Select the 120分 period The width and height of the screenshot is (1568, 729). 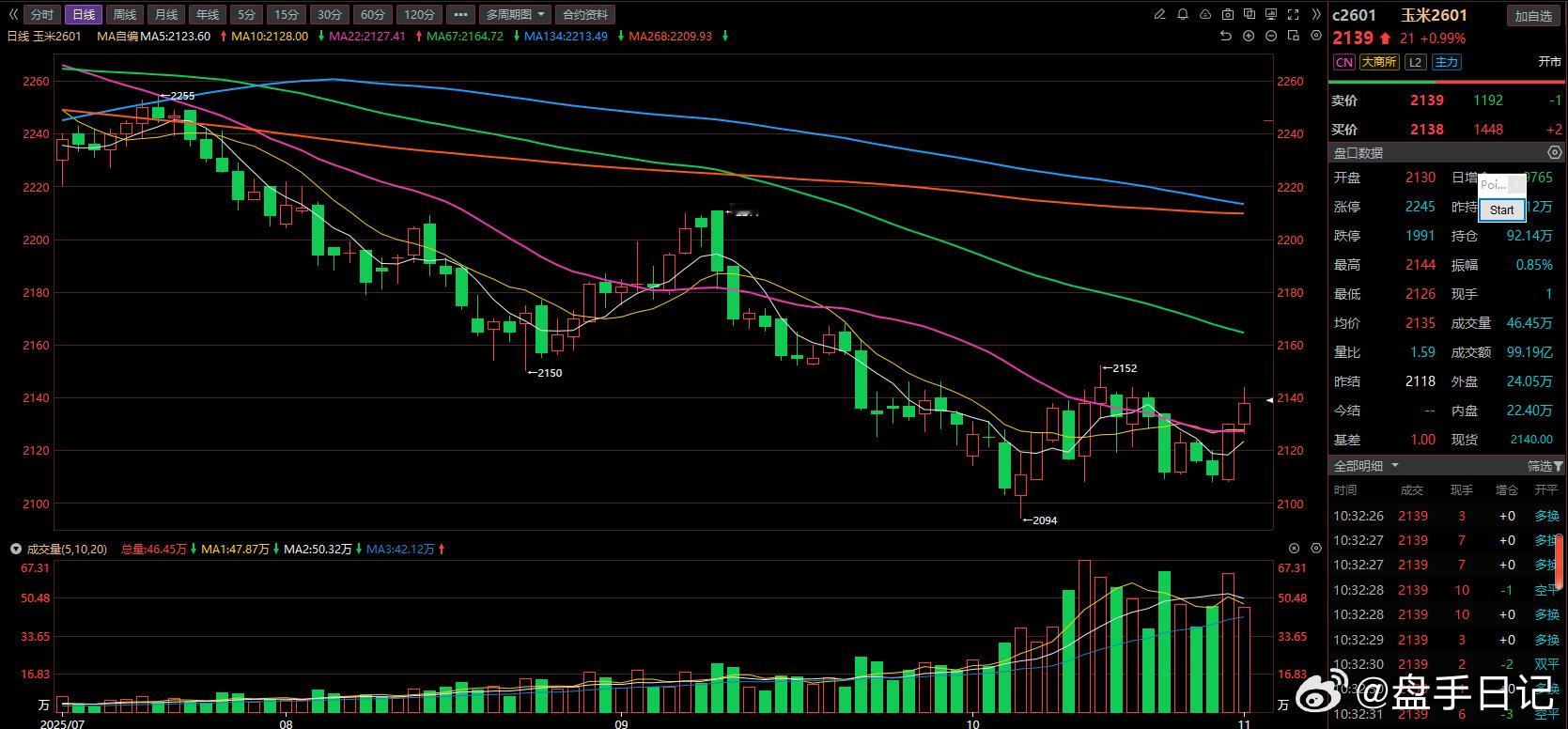pyautogui.click(x=419, y=14)
